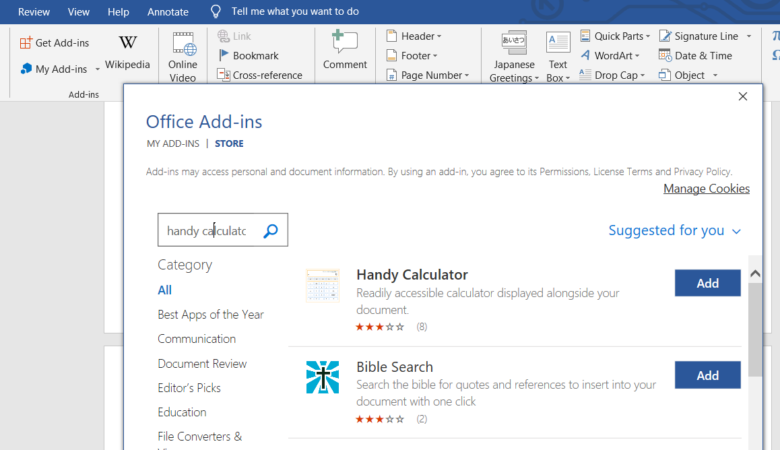Click the Handy Calculator thumbnail

(322, 285)
